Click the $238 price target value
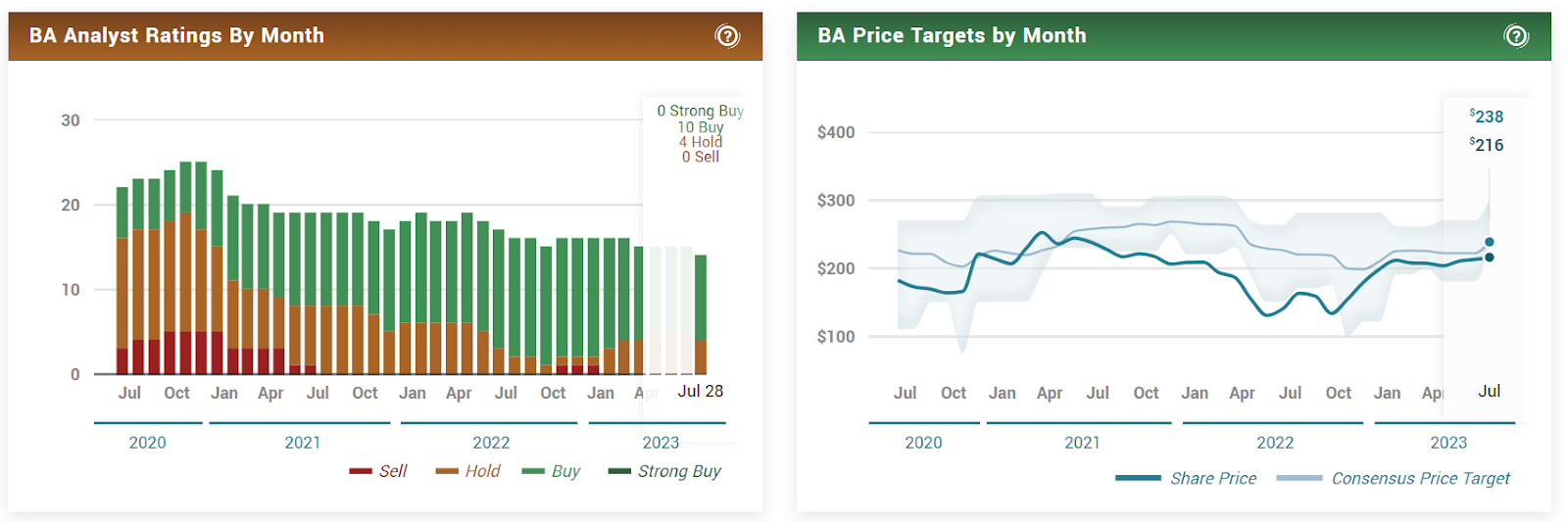 (x=1487, y=117)
